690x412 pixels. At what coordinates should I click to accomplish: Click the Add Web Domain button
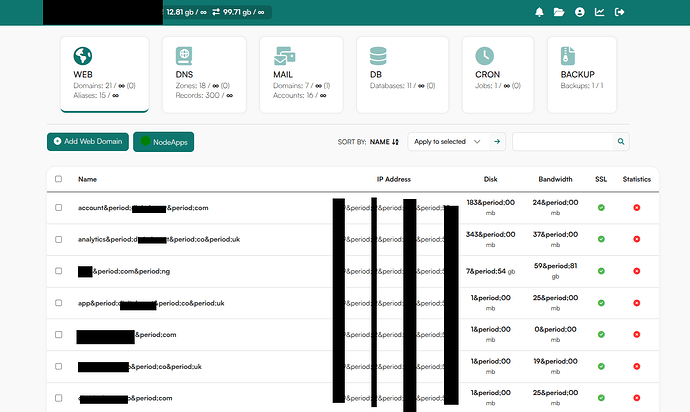coord(88,142)
